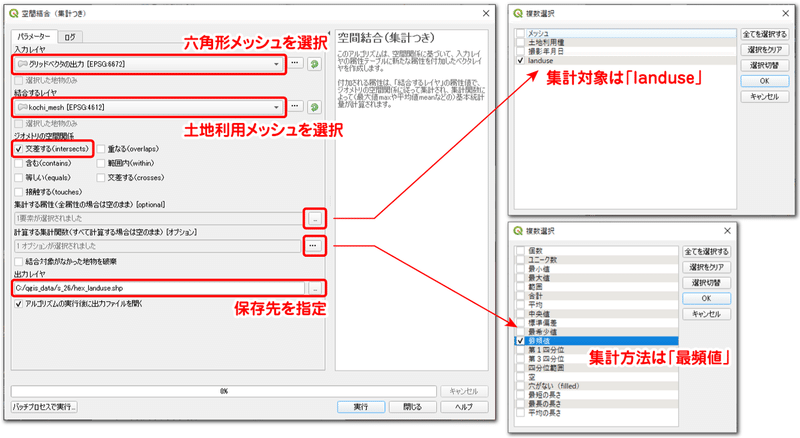Click 全てを選択する in the statistics dialog
This screenshot has width=800, height=438.
coord(706,252)
